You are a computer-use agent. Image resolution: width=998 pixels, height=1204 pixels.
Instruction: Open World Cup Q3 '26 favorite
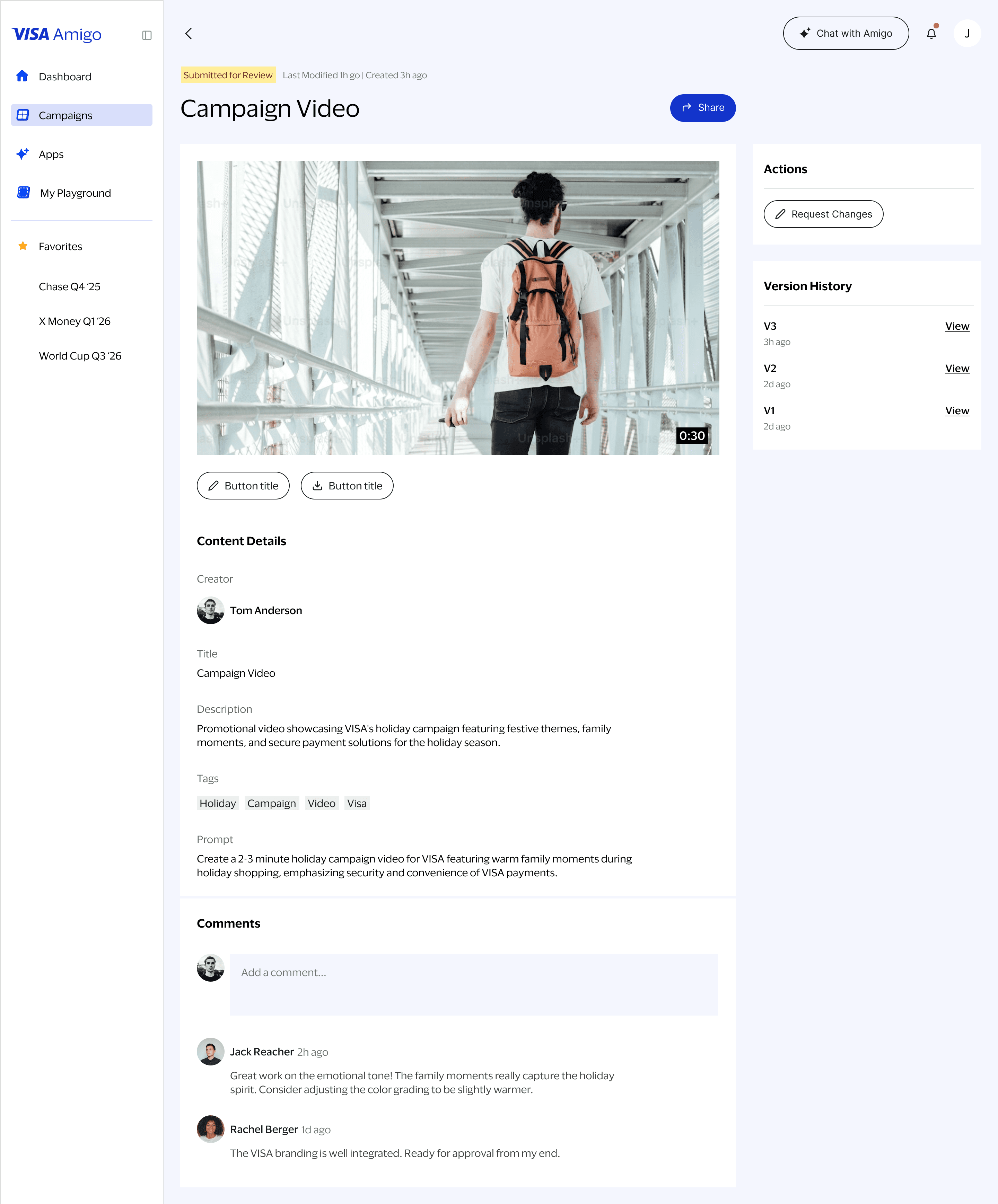(80, 356)
